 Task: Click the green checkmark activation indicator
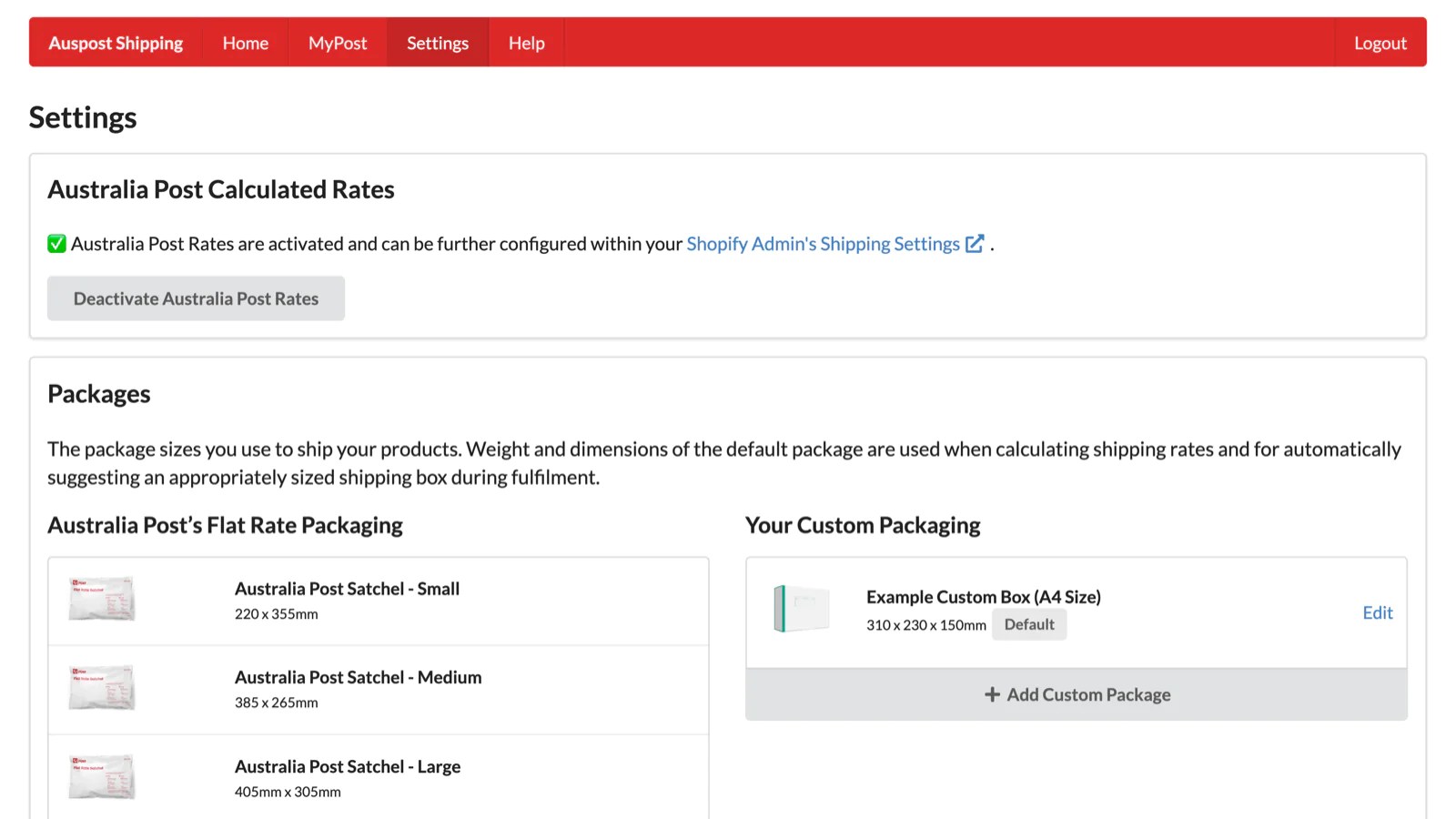[x=56, y=243]
